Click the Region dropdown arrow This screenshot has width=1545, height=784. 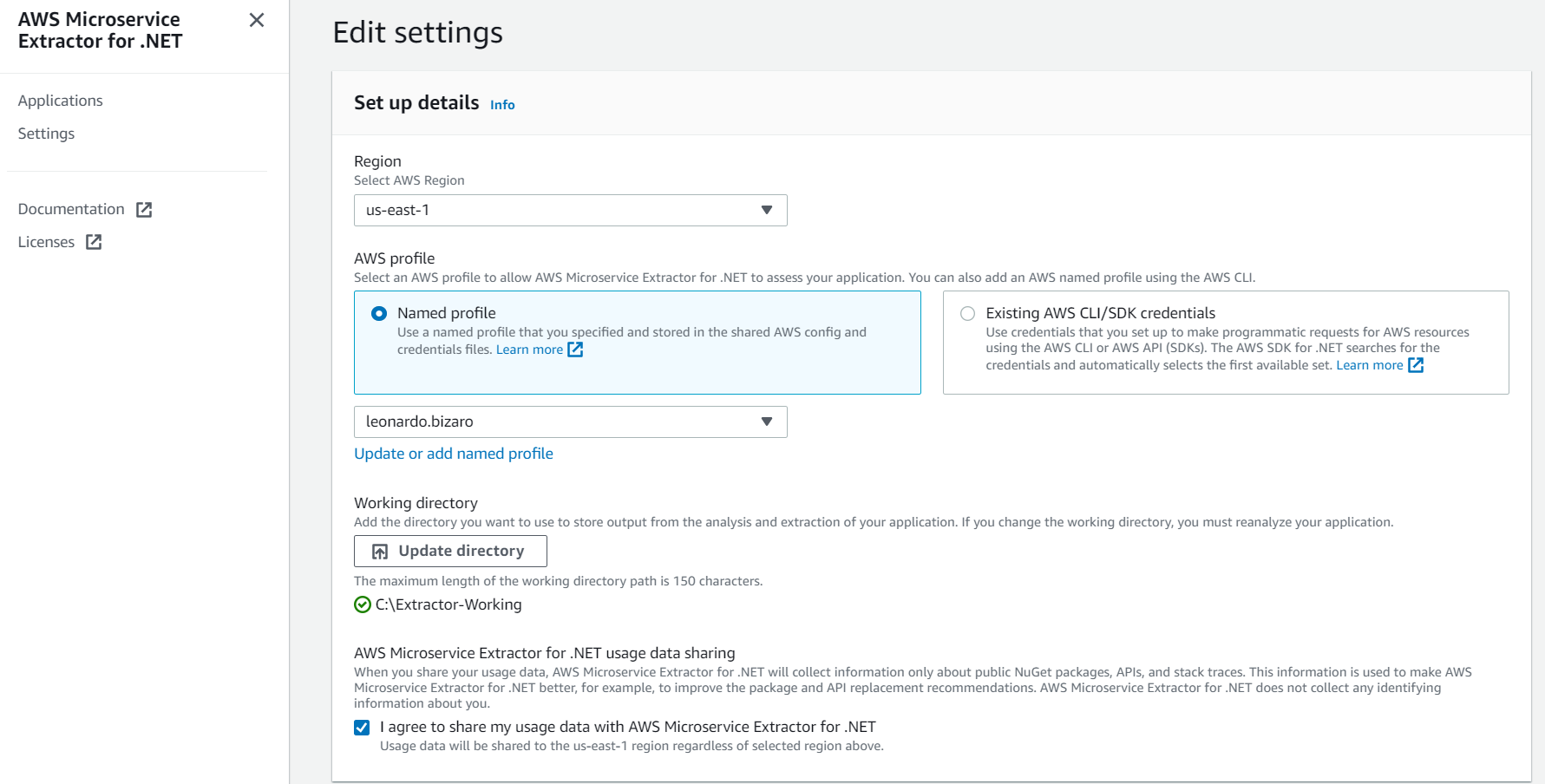(767, 211)
